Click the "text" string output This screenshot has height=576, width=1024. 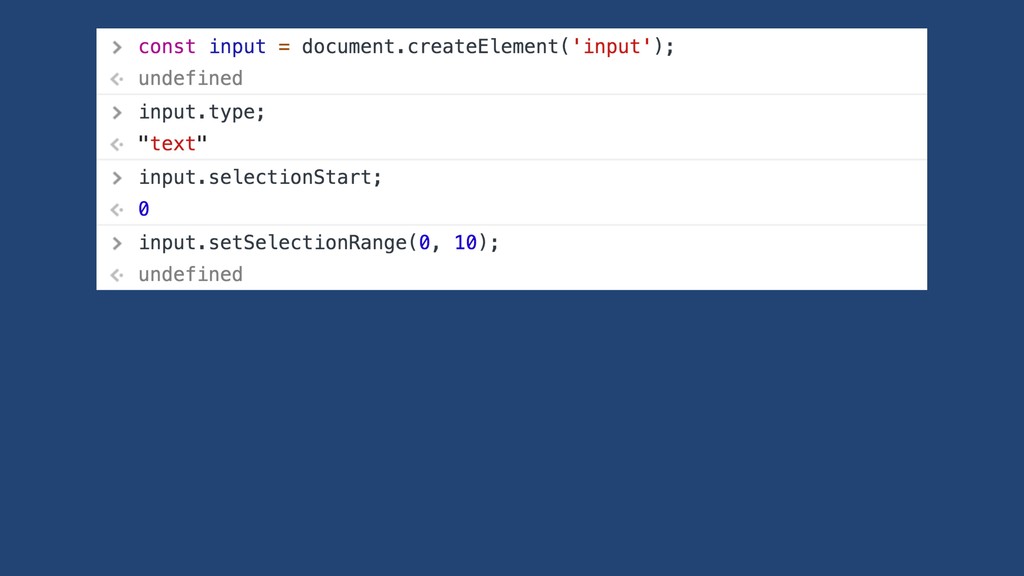[x=173, y=144]
